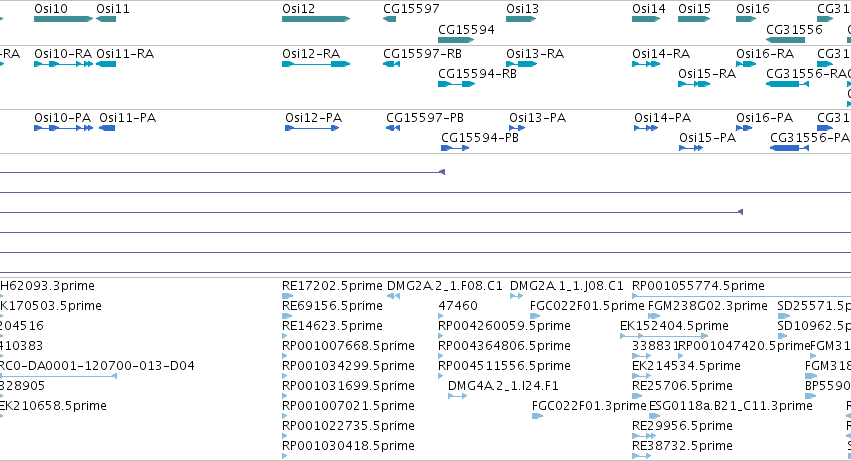This screenshot has width=851, height=461.
Task: Click the CG31556 gene bar
Action: (785, 40)
